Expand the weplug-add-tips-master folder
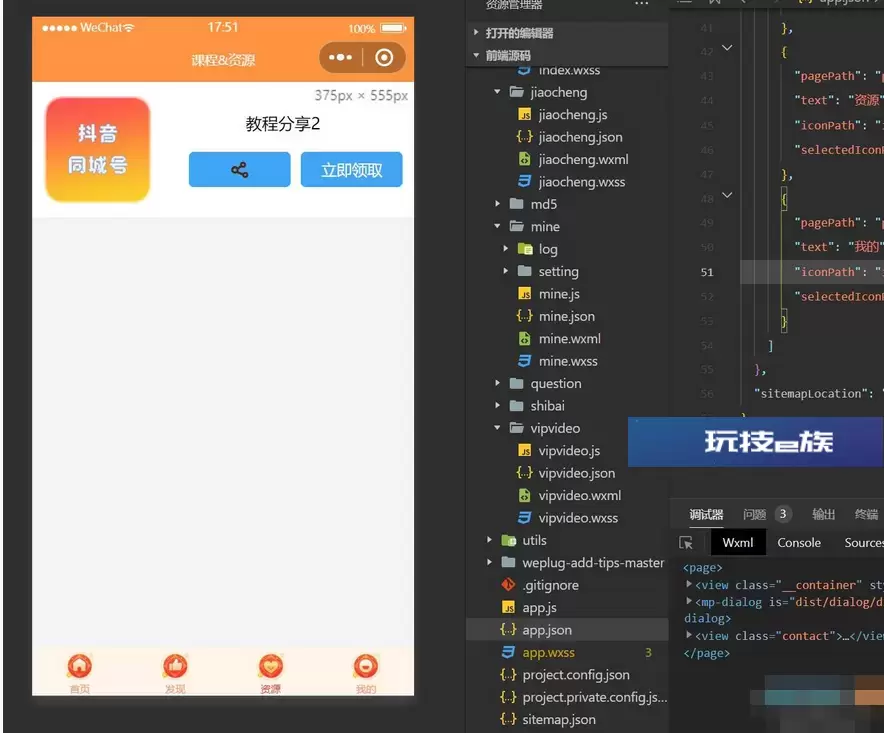This screenshot has height=733, width=884. 489,563
